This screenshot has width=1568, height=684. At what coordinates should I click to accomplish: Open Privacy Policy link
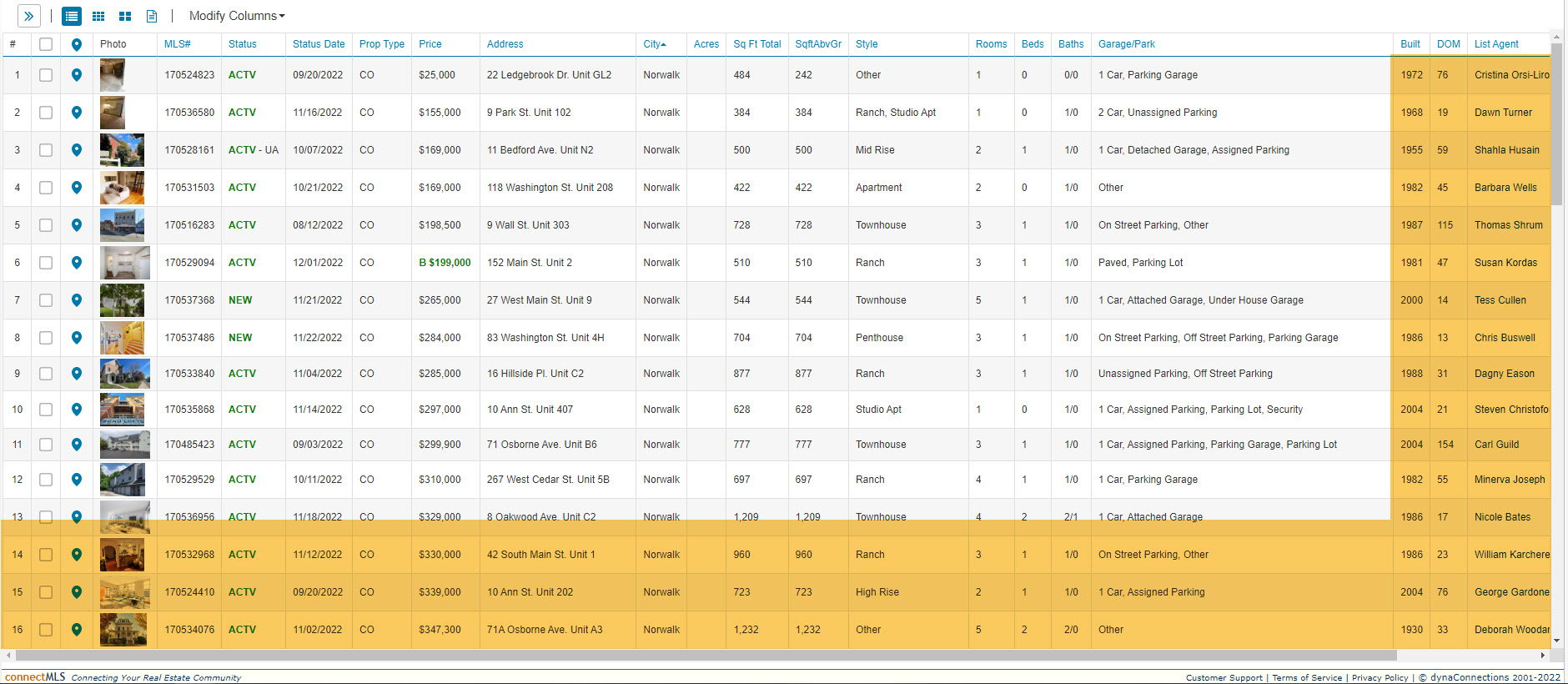click(x=1380, y=678)
